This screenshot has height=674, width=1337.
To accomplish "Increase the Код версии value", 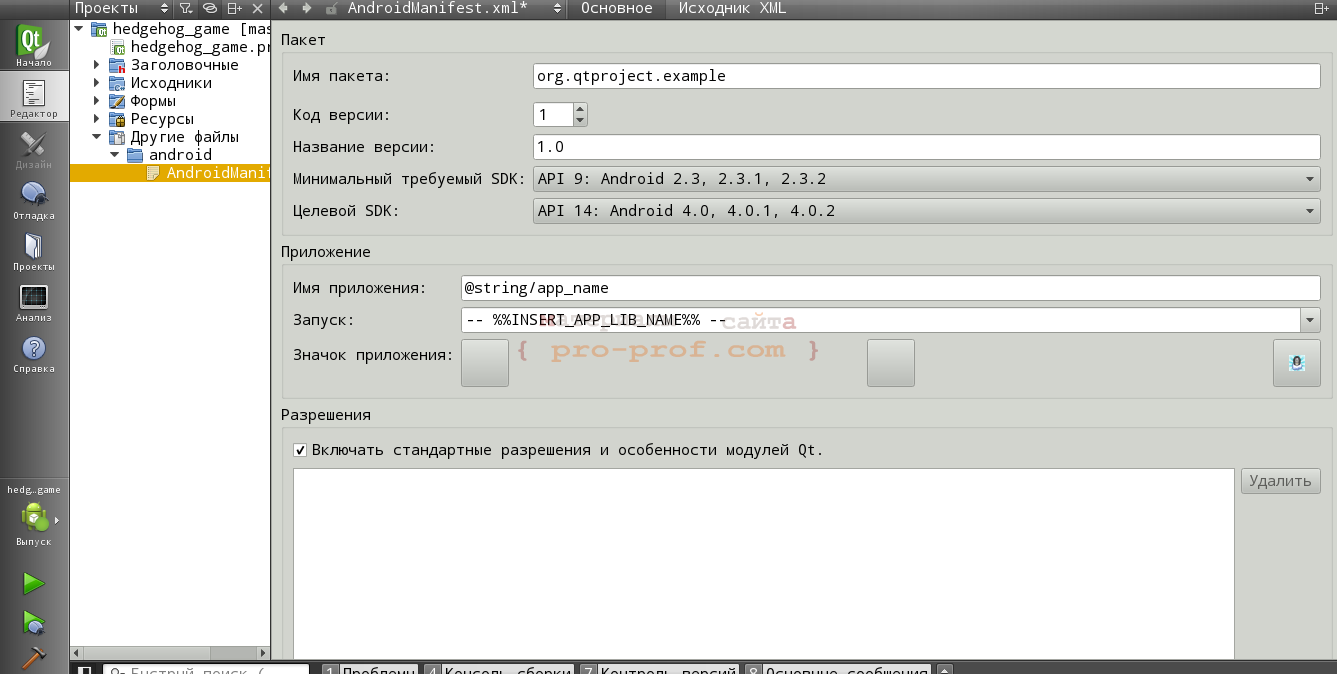I will 580,109.
